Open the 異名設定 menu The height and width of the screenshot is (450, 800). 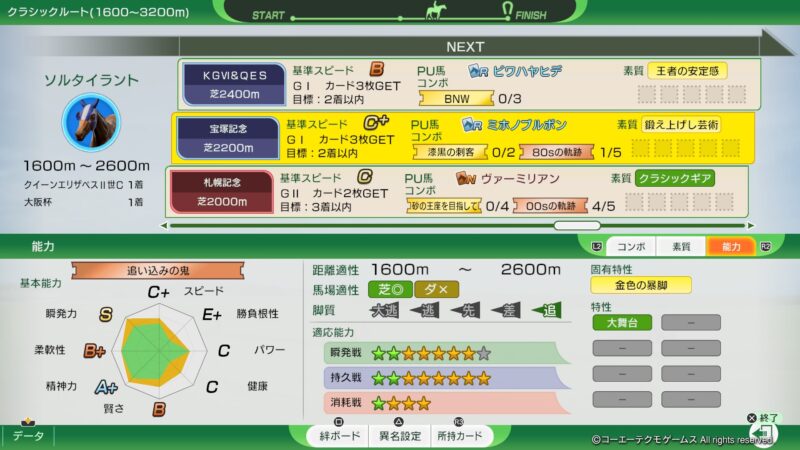pos(399,436)
